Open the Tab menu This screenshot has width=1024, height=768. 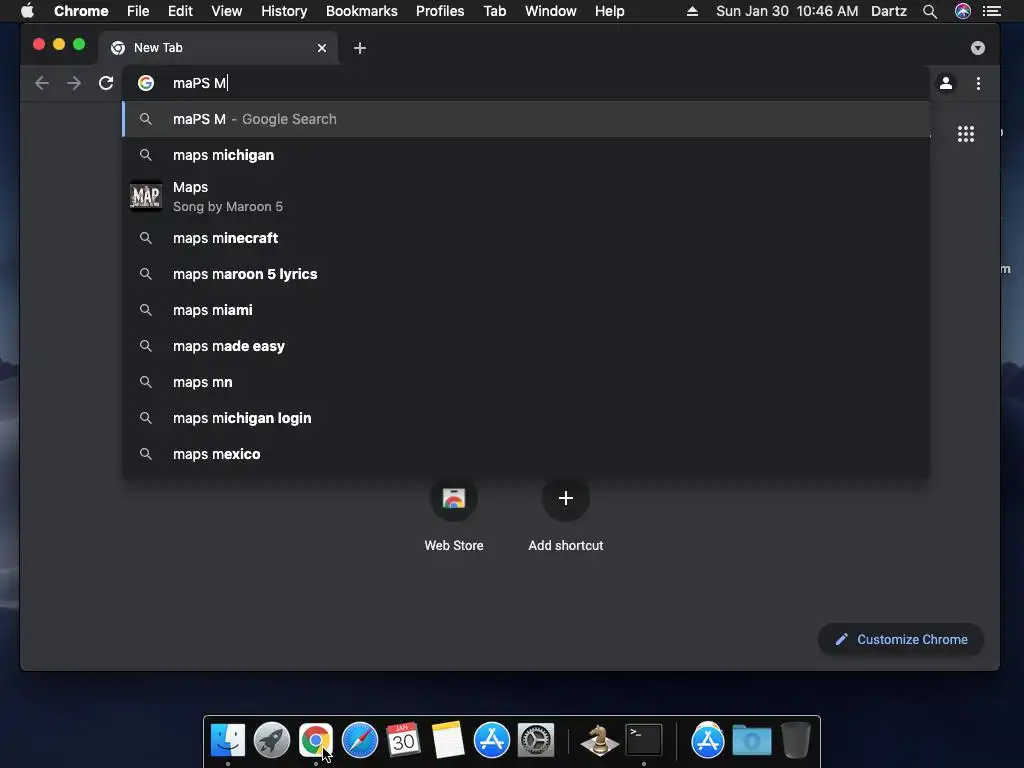tap(494, 11)
